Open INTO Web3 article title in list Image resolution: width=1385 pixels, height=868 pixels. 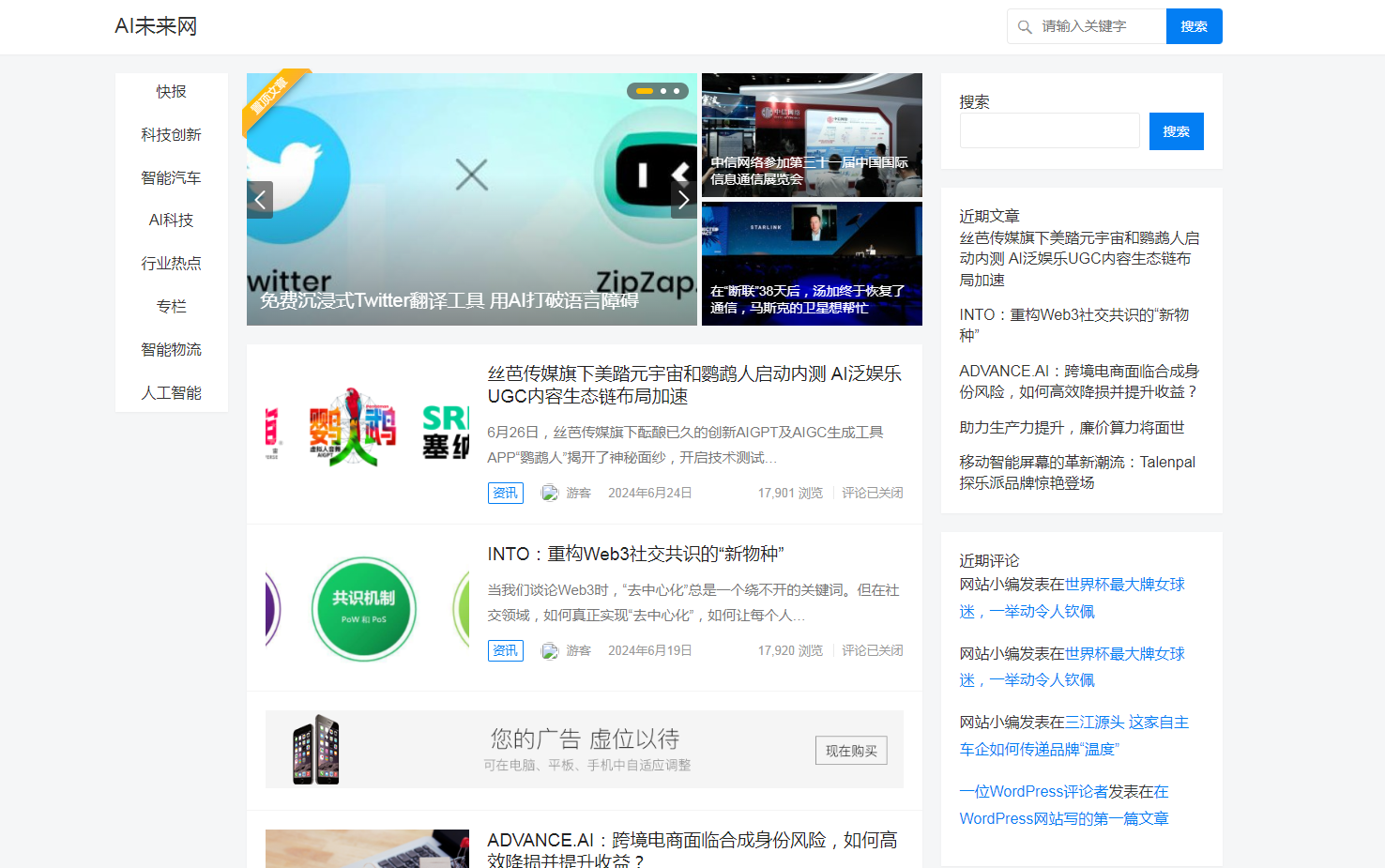[x=635, y=555]
